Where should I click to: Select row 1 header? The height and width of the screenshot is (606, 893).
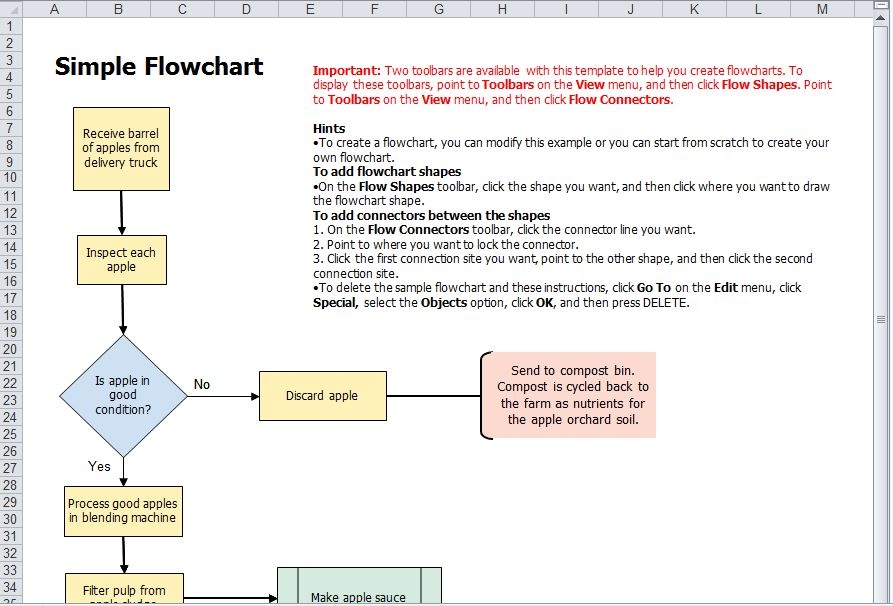coord(10,24)
